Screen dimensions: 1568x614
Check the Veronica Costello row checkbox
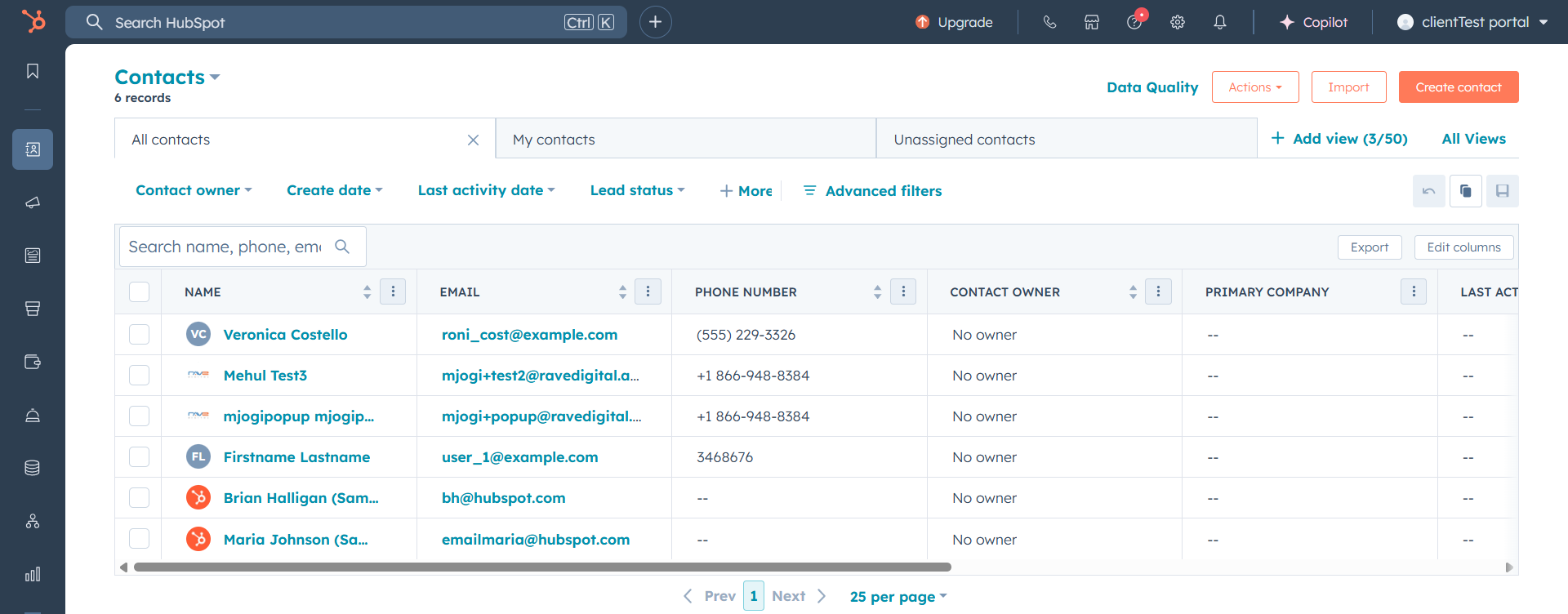click(x=140, y=335)
